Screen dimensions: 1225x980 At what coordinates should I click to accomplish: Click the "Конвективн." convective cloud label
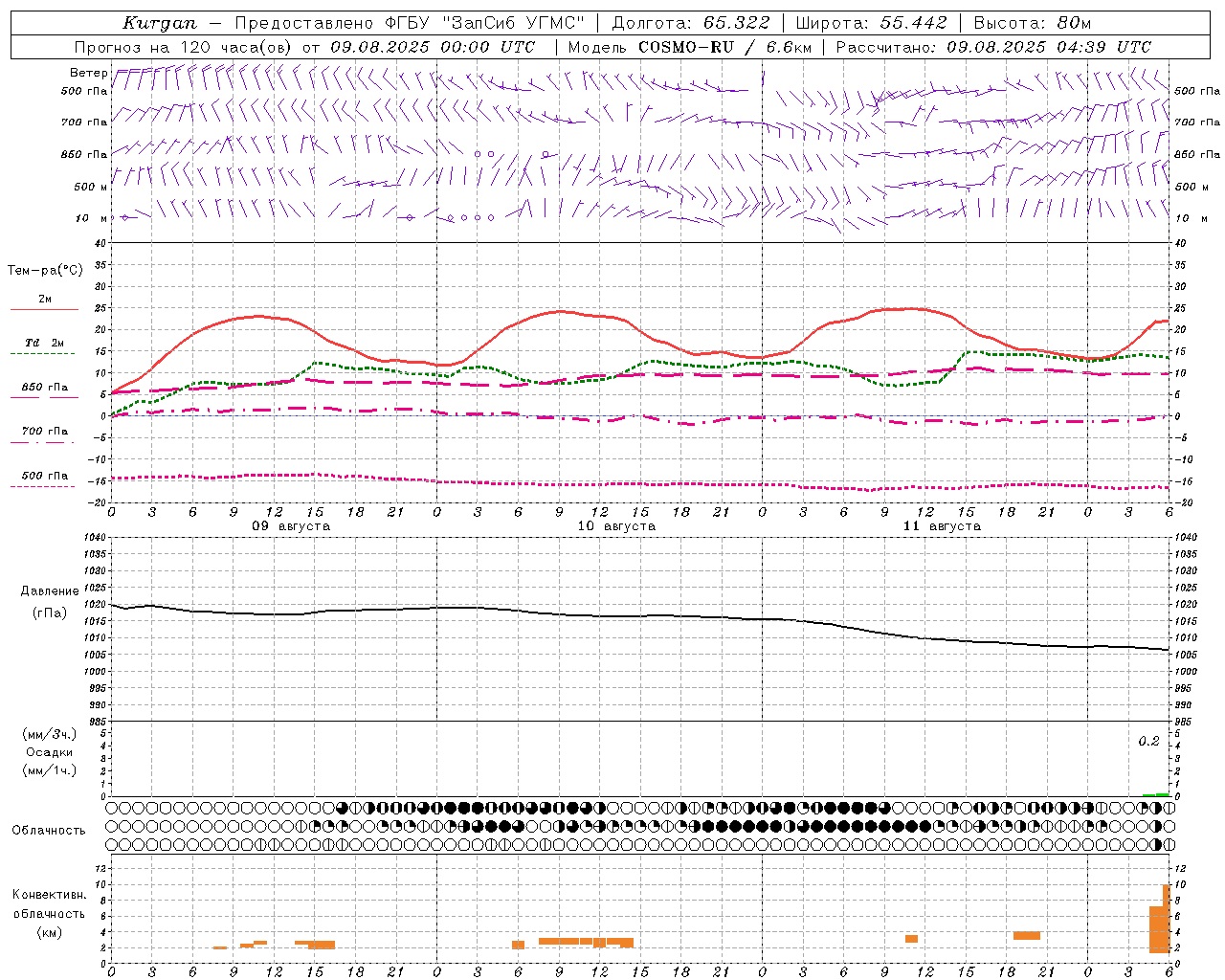click(x=50, y=895)
